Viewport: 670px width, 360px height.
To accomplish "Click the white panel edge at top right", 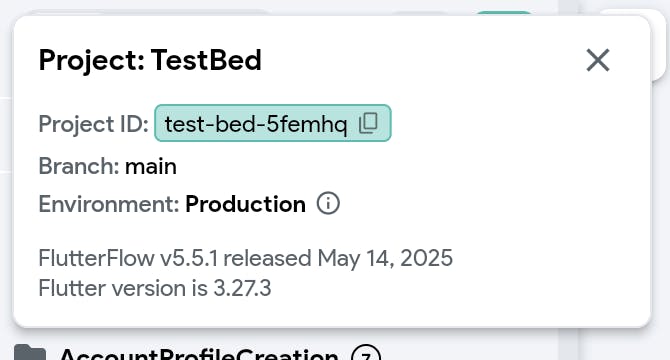I will point(658,45).
